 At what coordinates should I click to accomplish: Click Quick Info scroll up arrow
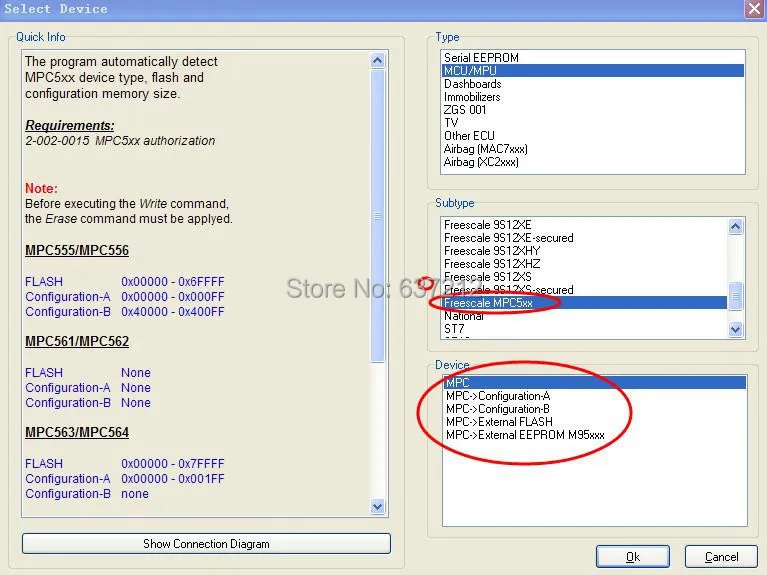tap(378, 60)
